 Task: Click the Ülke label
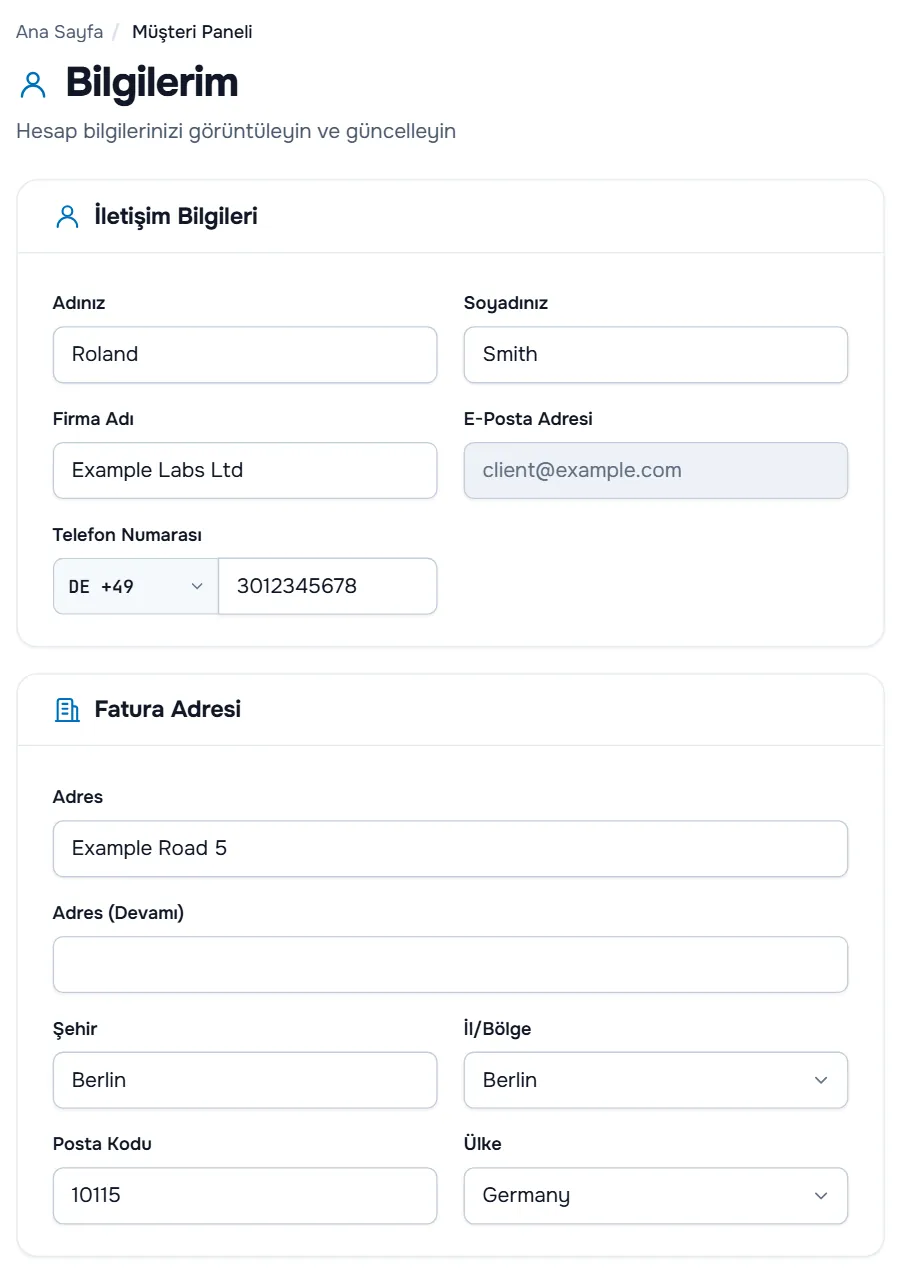pyautogui.click(x=483, y=1144)
